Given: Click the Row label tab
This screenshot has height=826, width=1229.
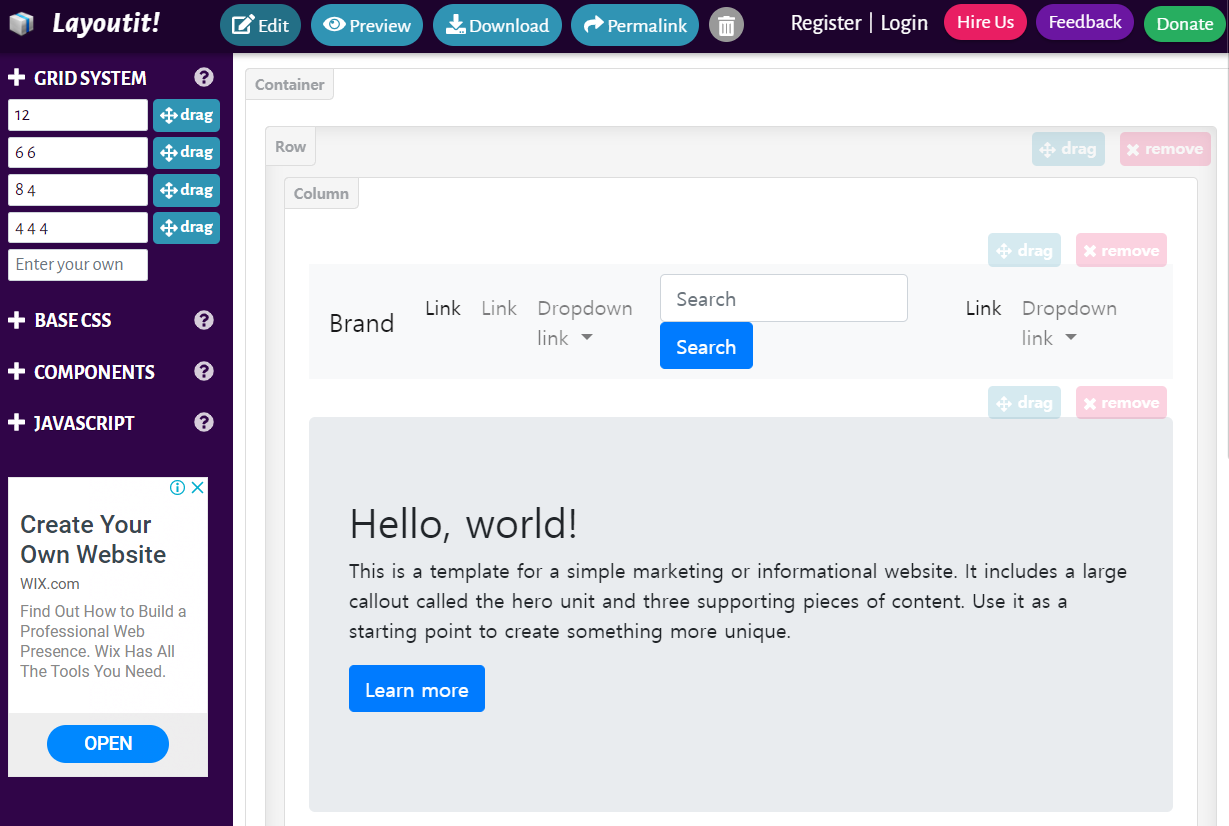Looking at the screenshot, I should coord(290,147).
